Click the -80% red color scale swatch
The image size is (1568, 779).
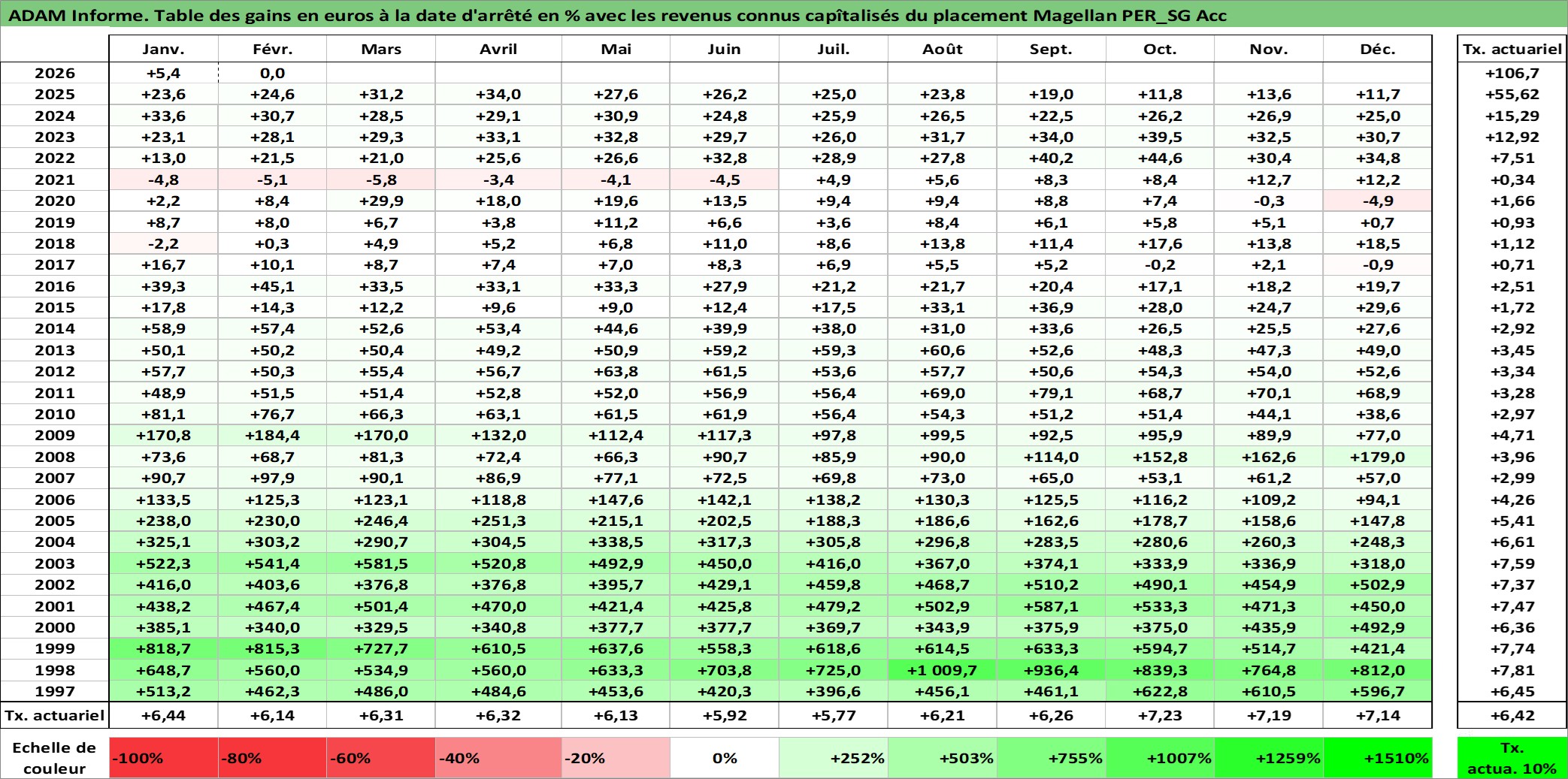(x=272, y=758)
